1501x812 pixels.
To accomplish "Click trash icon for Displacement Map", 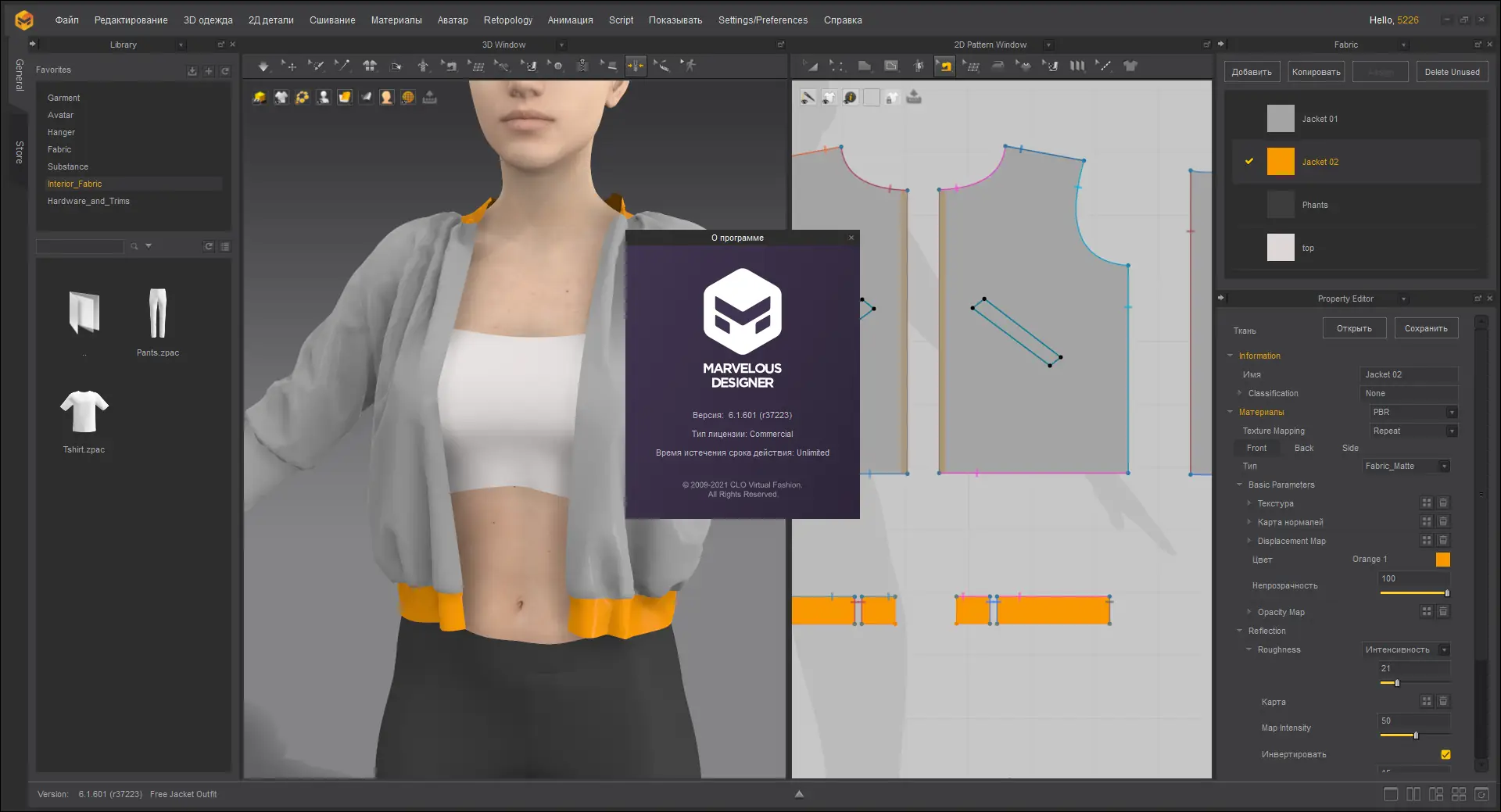I will [x=1443, y=541].
